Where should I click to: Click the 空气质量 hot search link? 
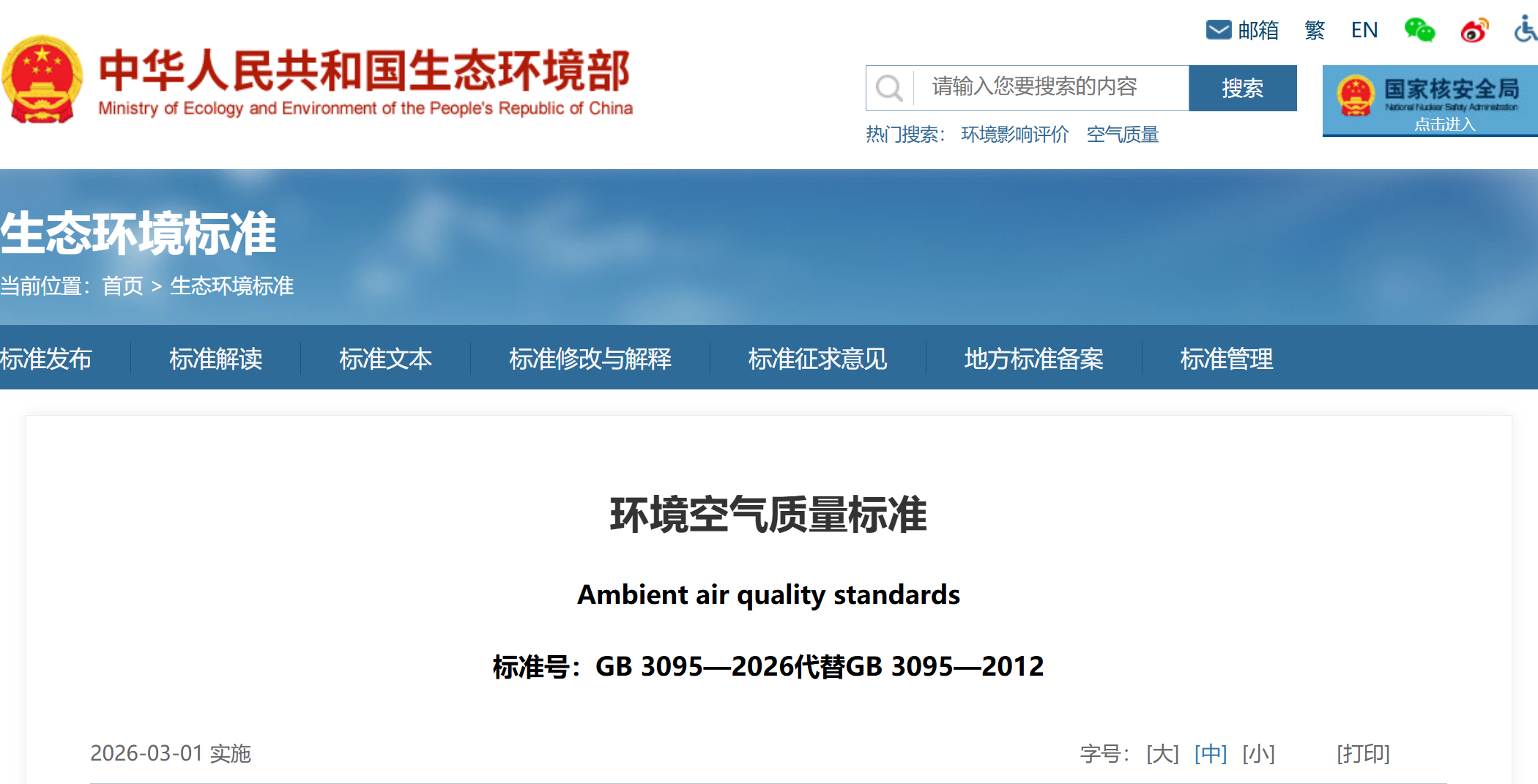(x=1123, y=135)
